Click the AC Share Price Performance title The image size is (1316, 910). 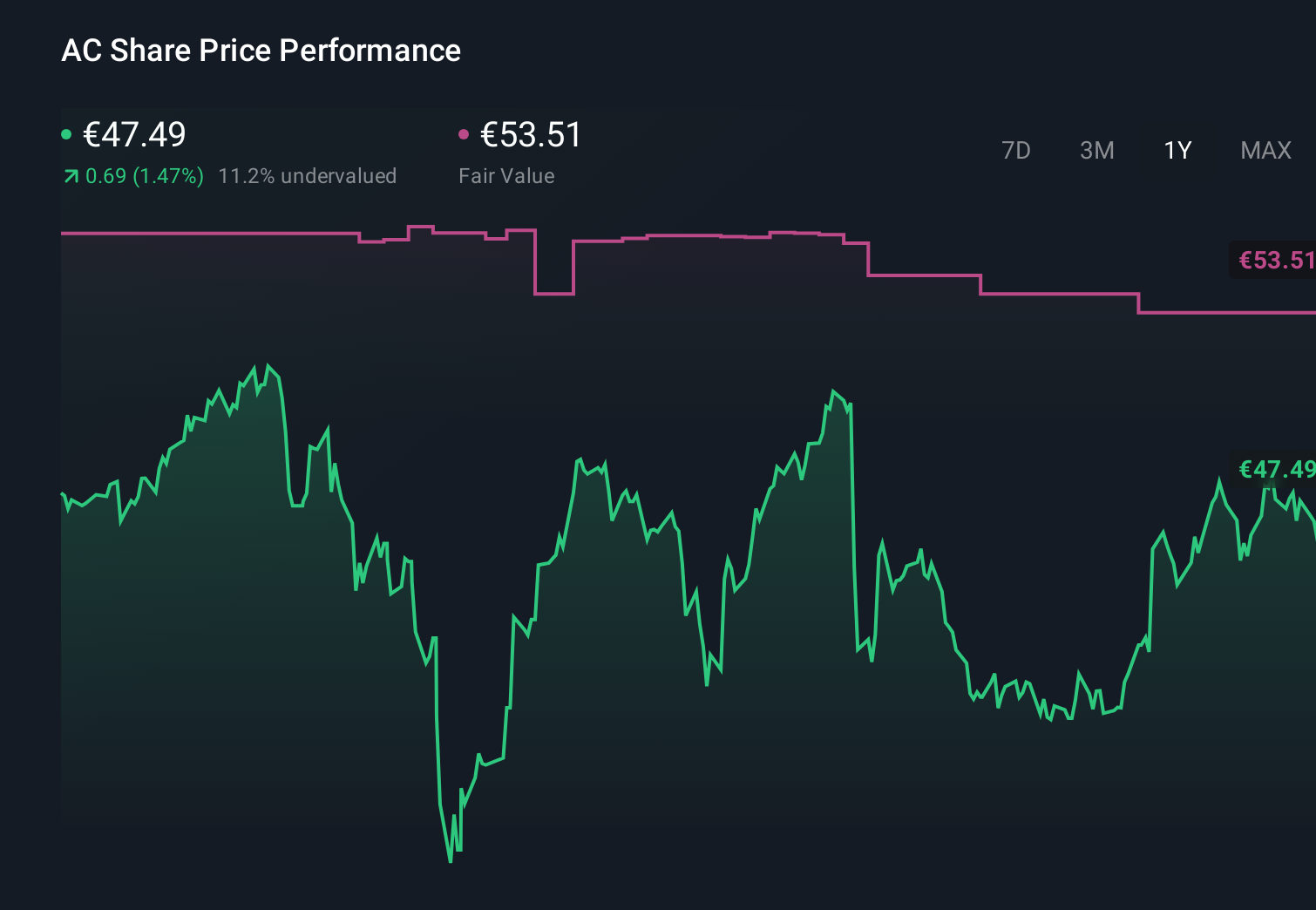click(261, 51)
